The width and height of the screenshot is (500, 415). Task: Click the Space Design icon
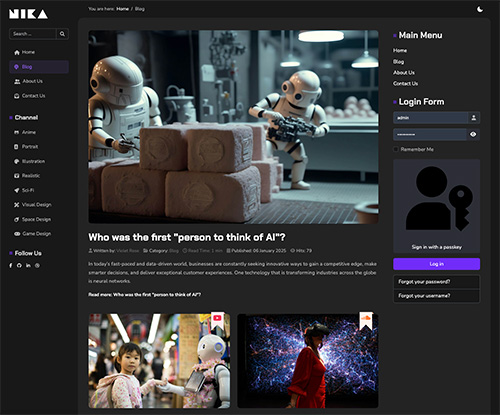tap(16, 219)
